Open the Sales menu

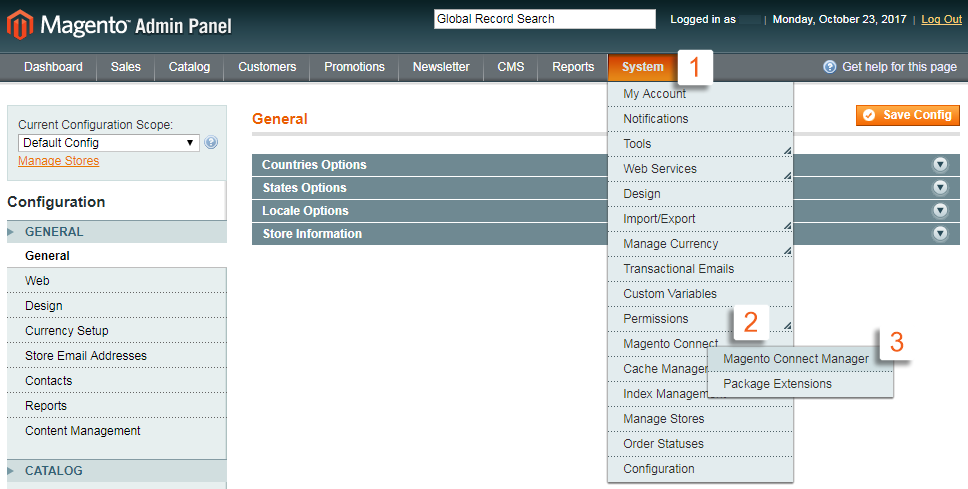click(125, 67)
